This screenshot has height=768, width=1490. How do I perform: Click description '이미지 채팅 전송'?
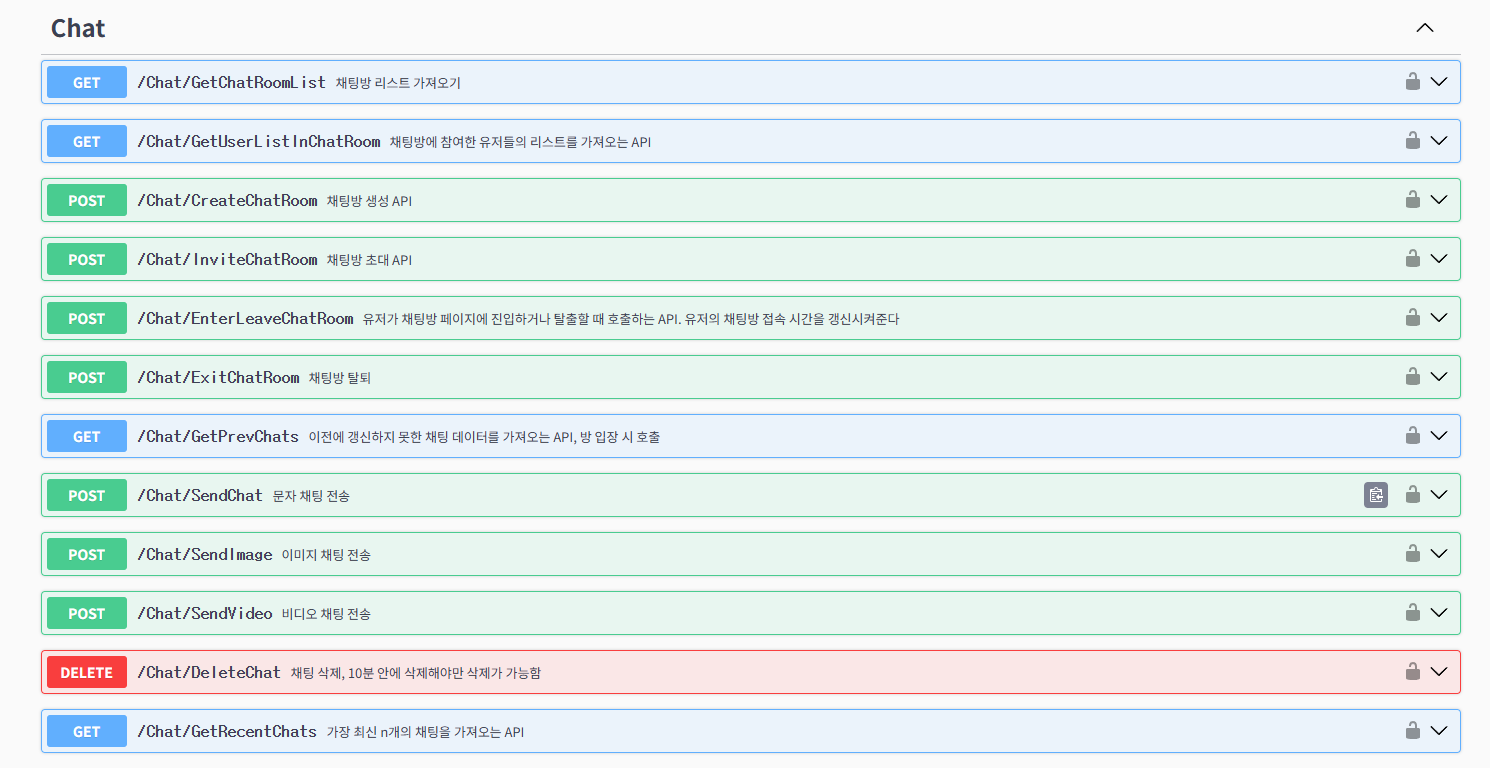point(326,555)
